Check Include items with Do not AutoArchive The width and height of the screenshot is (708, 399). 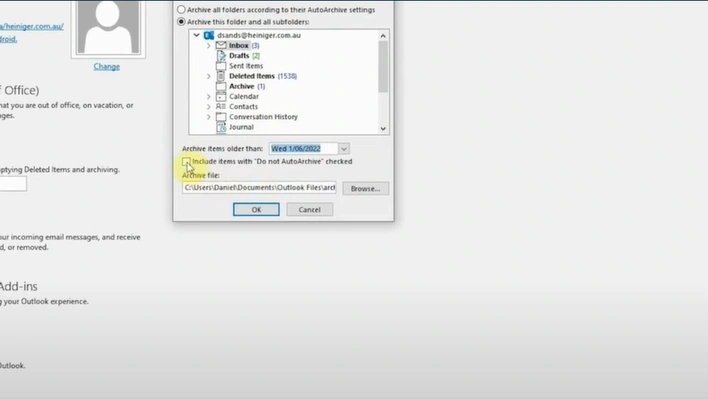[186, 162]
